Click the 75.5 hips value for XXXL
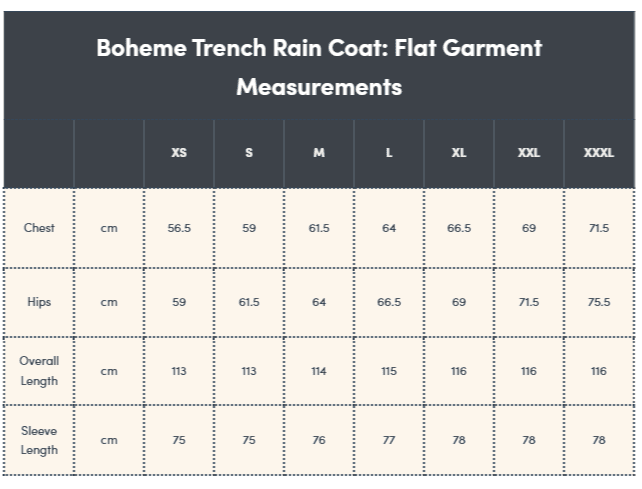Viewport: 642px width, 489px height. [x=599, y=302]
